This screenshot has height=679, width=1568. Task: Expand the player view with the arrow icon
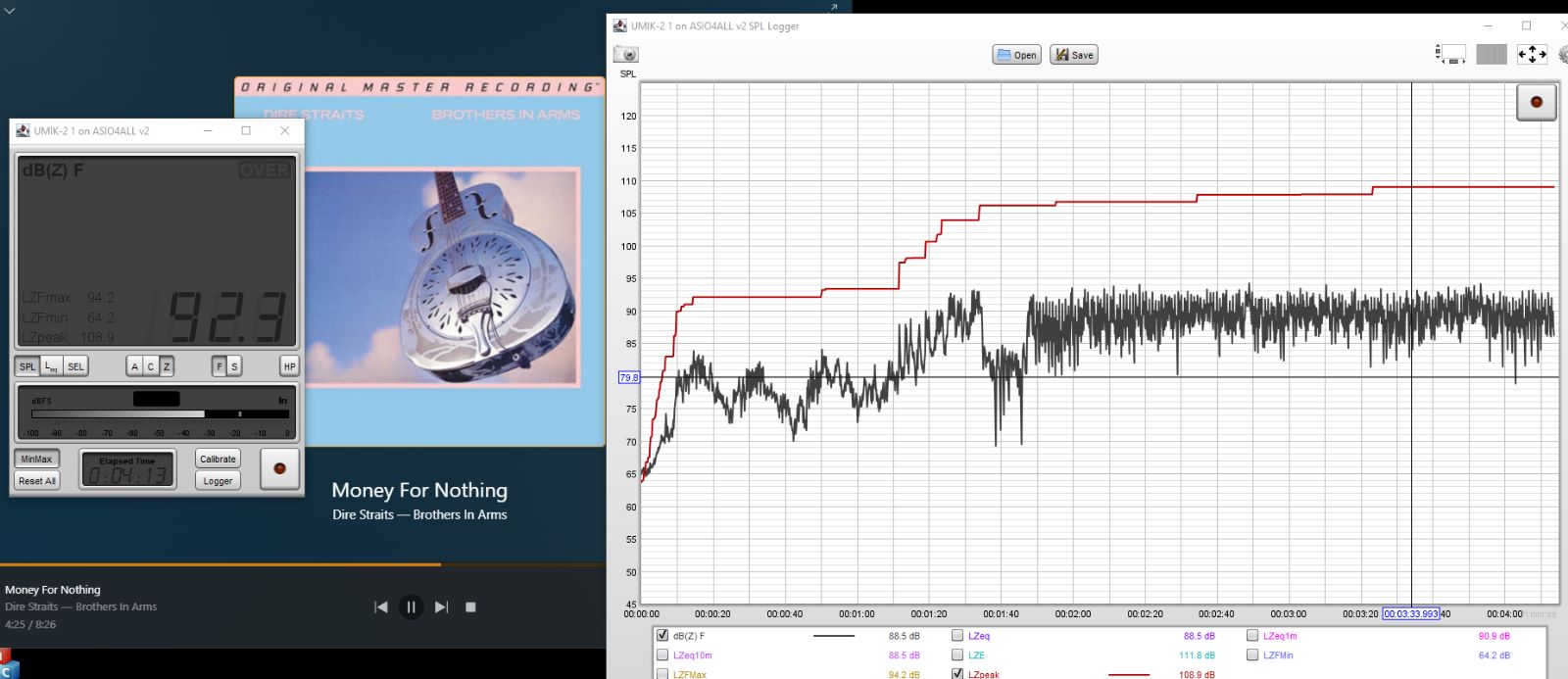click(834, 7)
